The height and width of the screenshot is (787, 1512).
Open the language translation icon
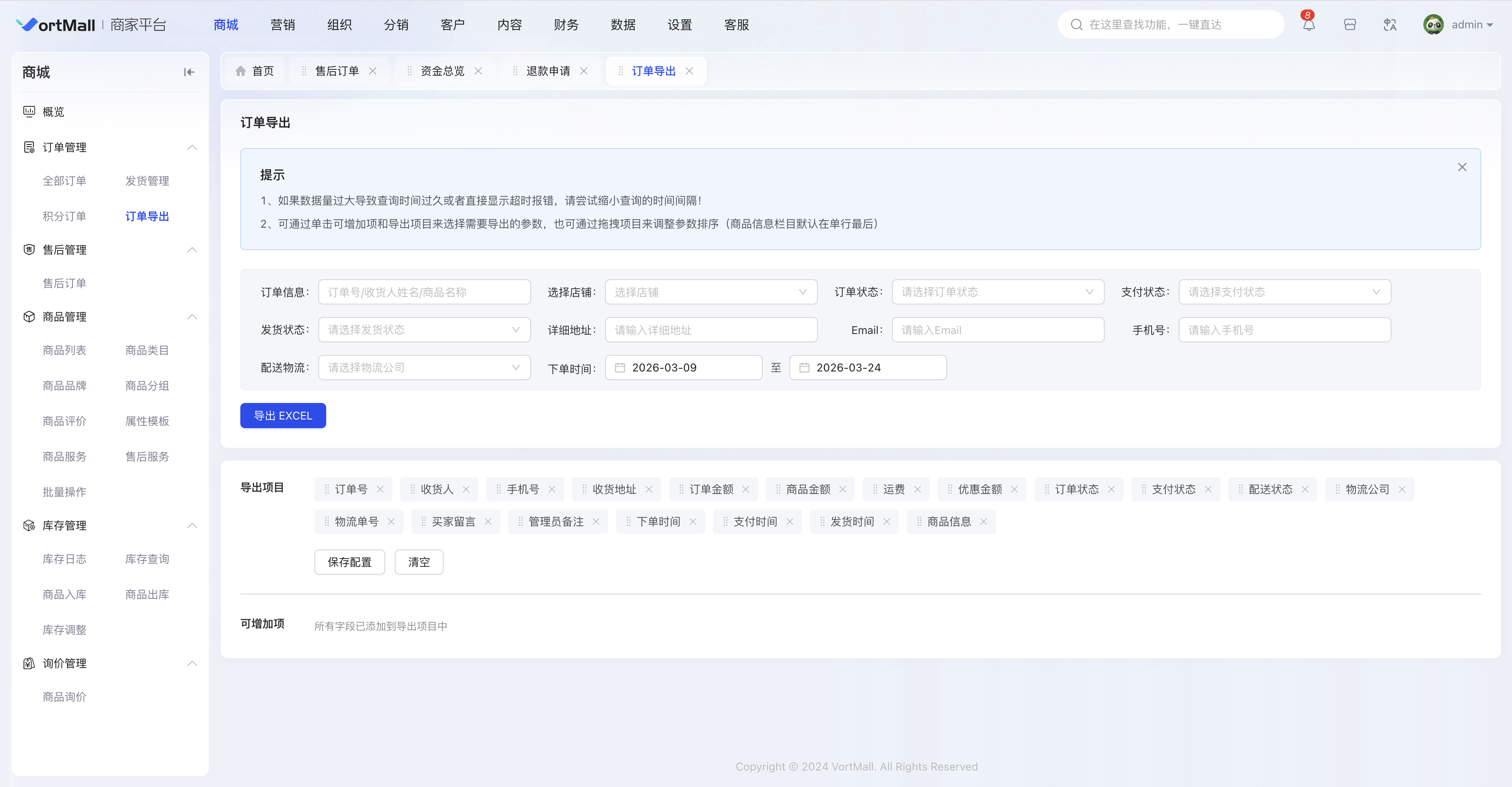click(x=1389, y=25)
